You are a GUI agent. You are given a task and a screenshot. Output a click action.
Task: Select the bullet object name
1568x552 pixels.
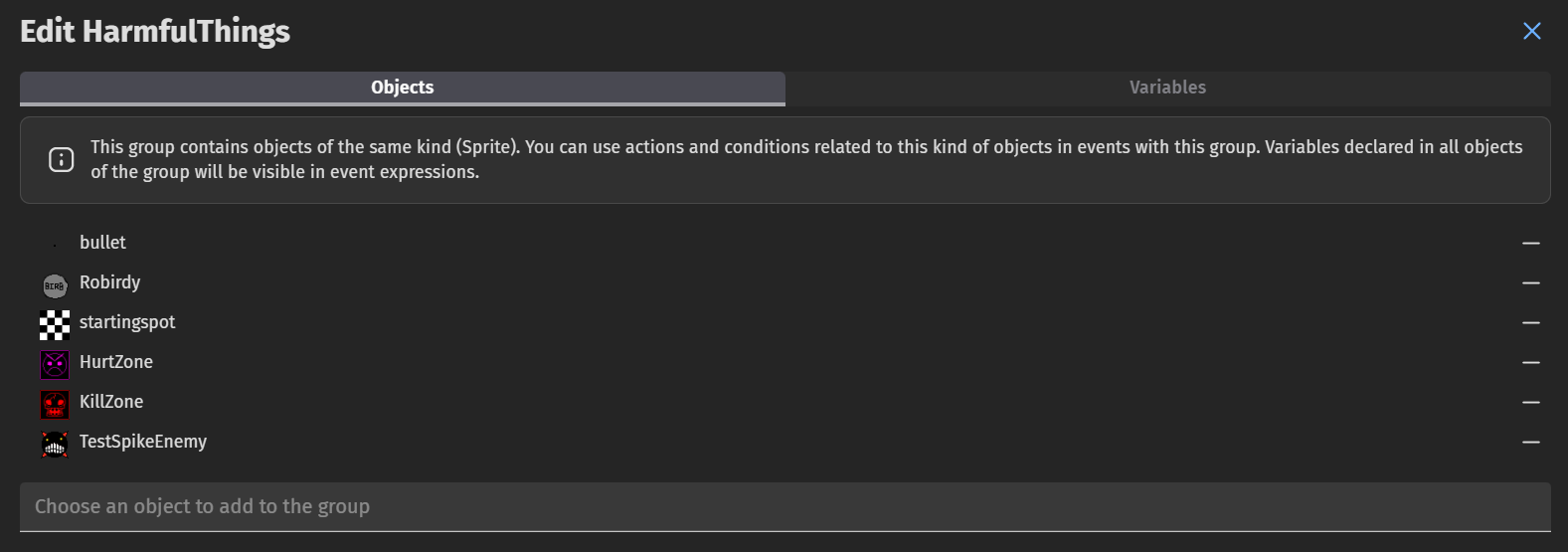102,243
